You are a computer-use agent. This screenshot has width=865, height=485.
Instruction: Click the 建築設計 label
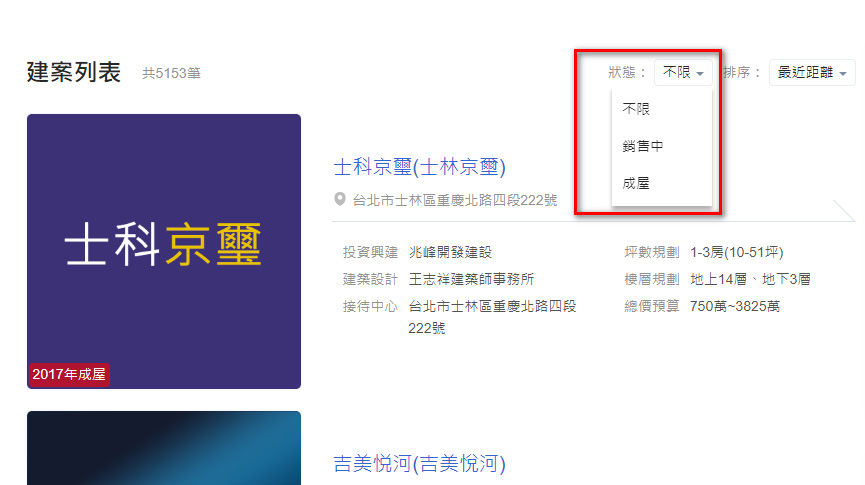(370, 279)
